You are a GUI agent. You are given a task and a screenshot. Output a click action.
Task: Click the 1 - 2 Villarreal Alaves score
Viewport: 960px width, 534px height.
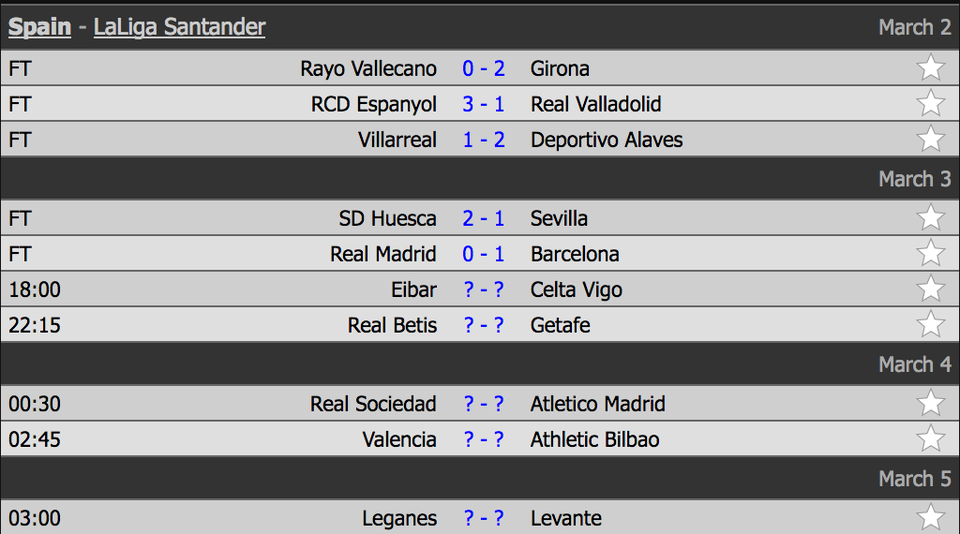(x=483, y=140)
